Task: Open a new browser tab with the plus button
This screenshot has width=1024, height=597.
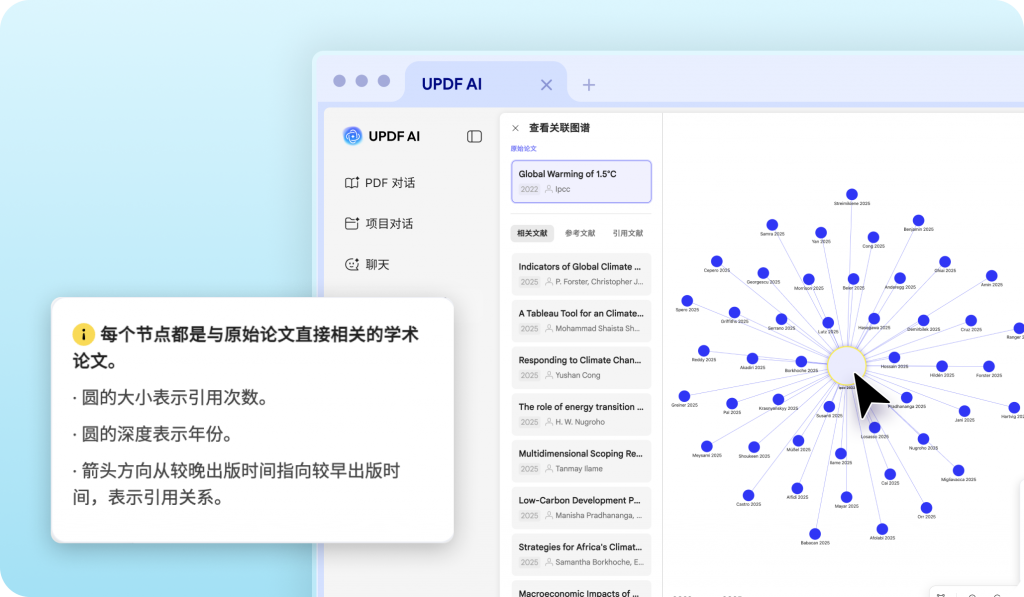Action: click(588, 84)
